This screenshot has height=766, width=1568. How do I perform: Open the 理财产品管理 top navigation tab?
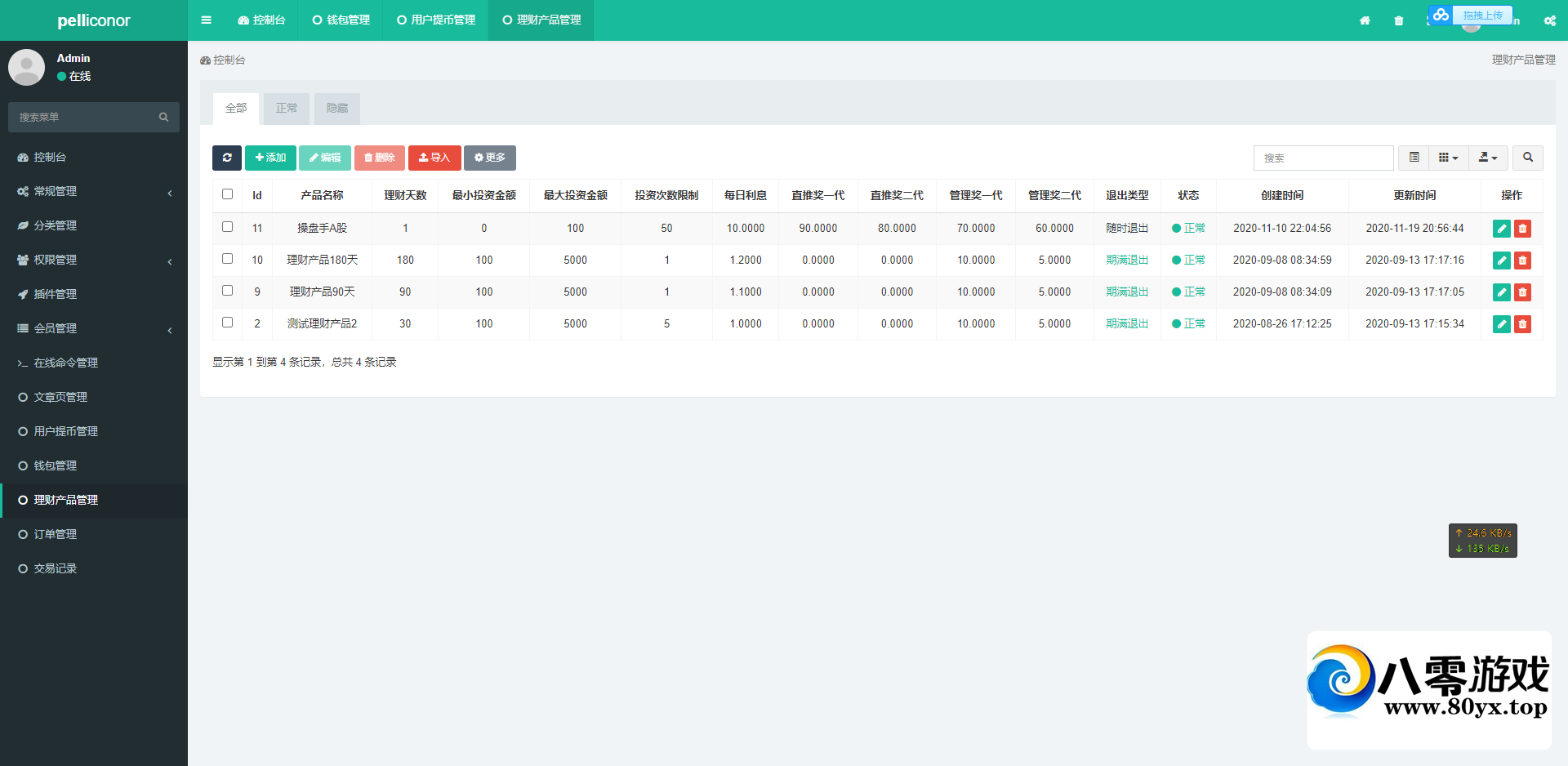541,20
